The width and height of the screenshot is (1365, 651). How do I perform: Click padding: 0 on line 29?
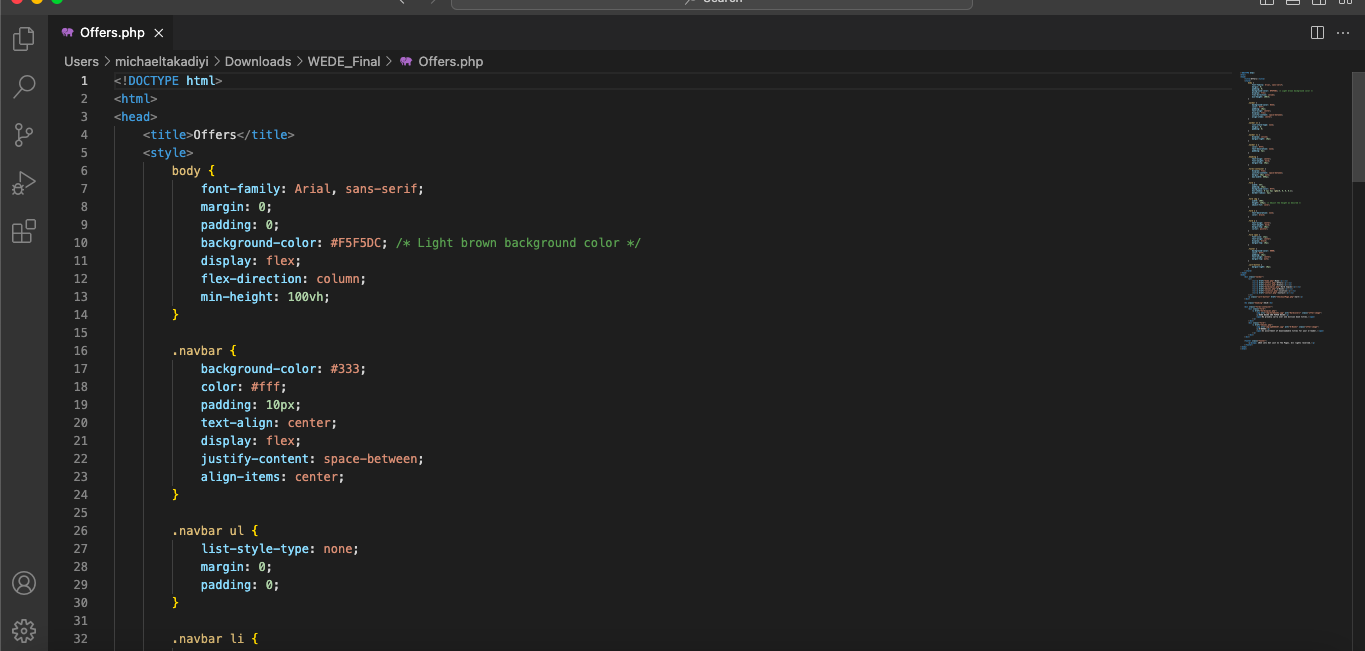tap(240, 585)
